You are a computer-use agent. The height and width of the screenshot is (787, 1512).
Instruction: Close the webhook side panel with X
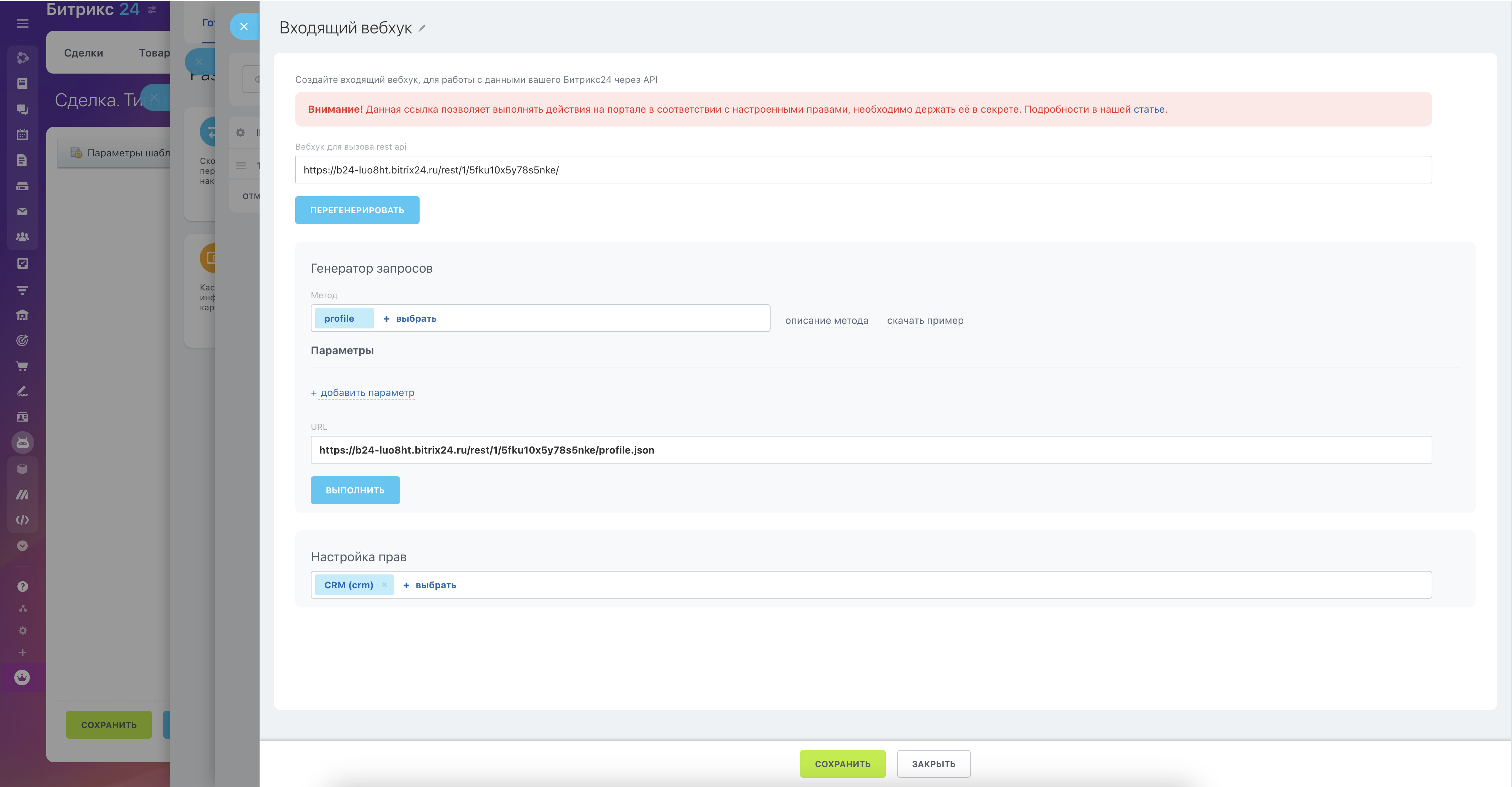[244, 26]
